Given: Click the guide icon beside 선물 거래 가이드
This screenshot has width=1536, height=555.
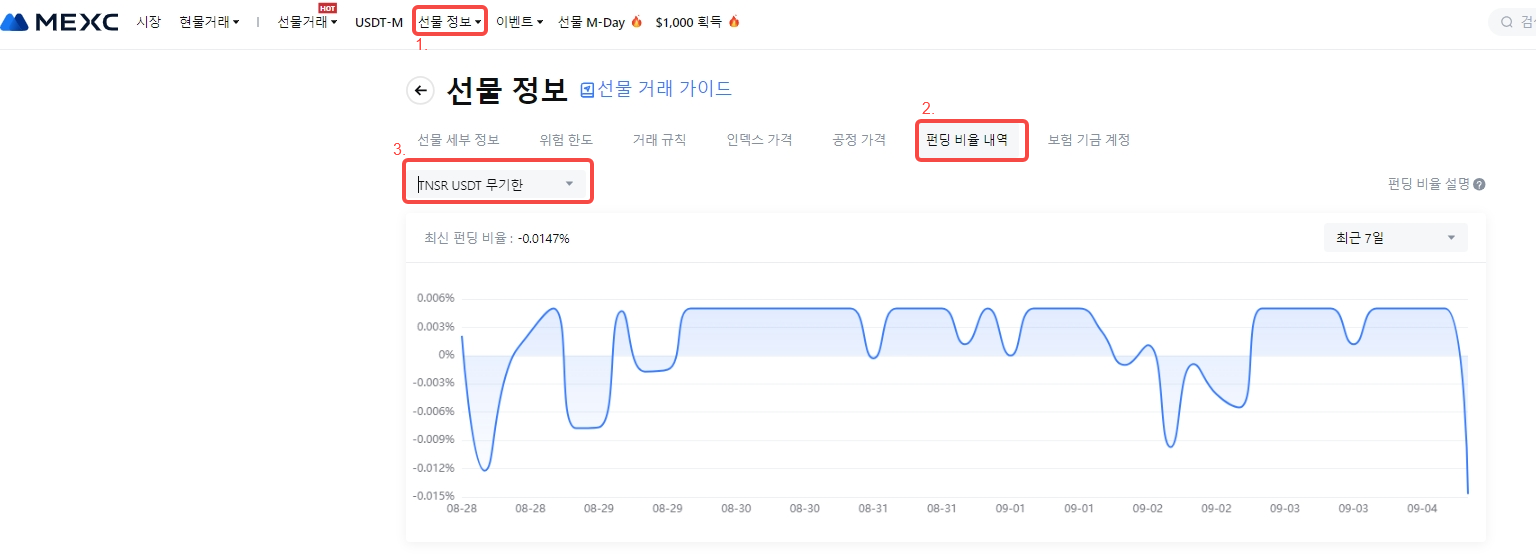Looking at the screenshot, I should 588,89.
